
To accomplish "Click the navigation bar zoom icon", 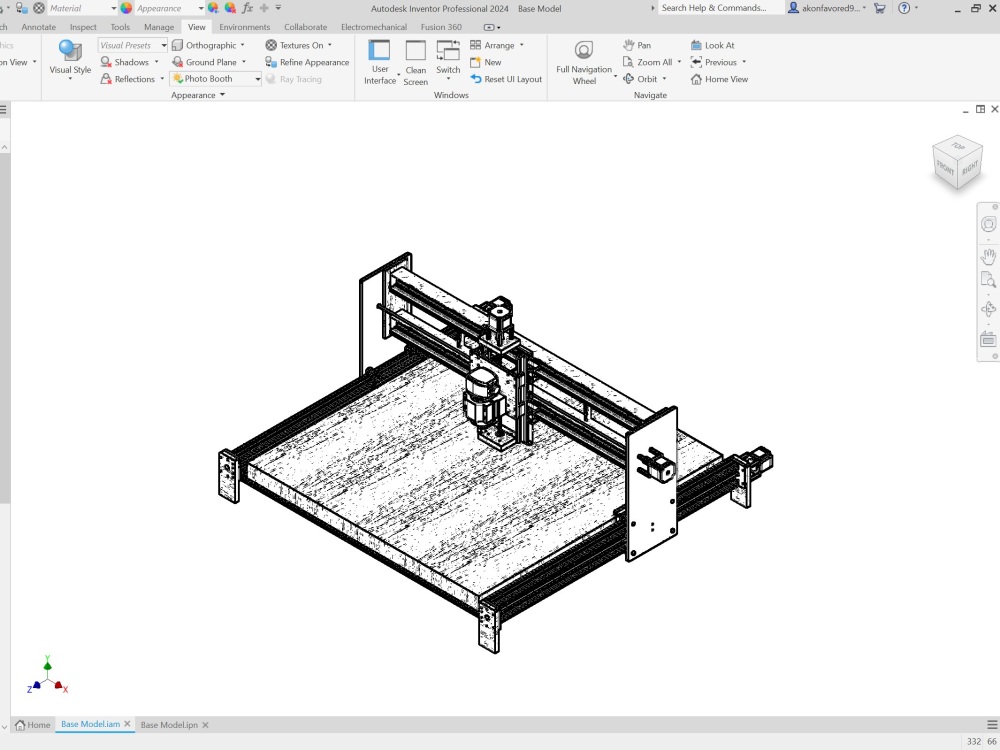I will pyautogui.click(x=988, y=280).
